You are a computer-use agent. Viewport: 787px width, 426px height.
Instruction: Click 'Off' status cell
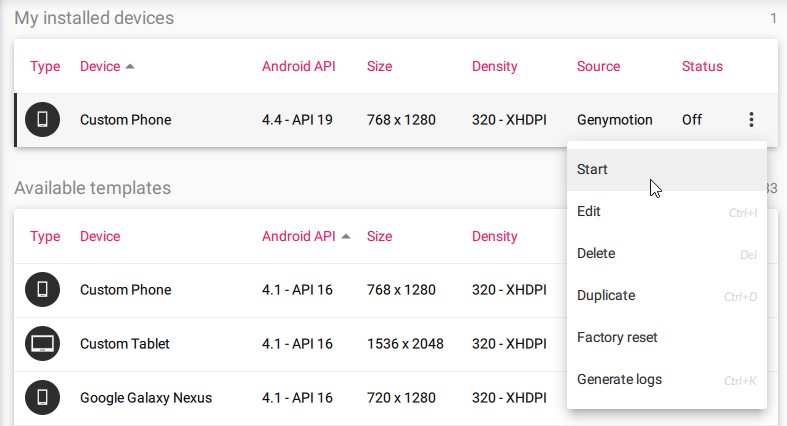point(692,120)
